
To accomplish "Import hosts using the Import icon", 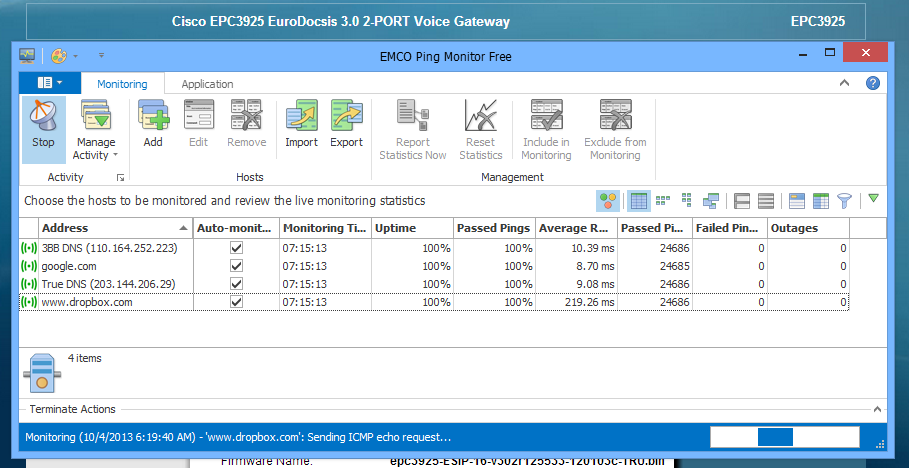I will (301, 128).
